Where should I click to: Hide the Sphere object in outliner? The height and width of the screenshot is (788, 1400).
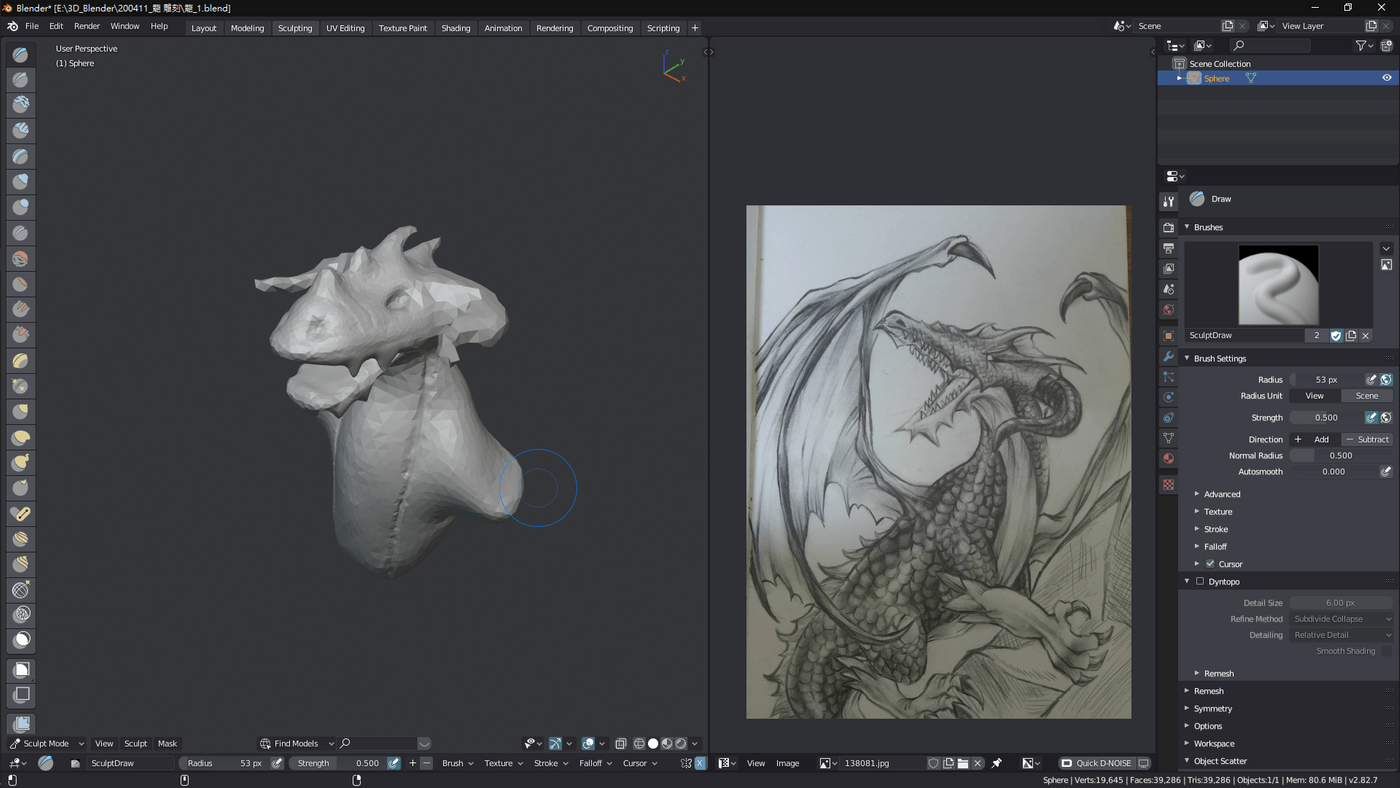click(1386, 78)
